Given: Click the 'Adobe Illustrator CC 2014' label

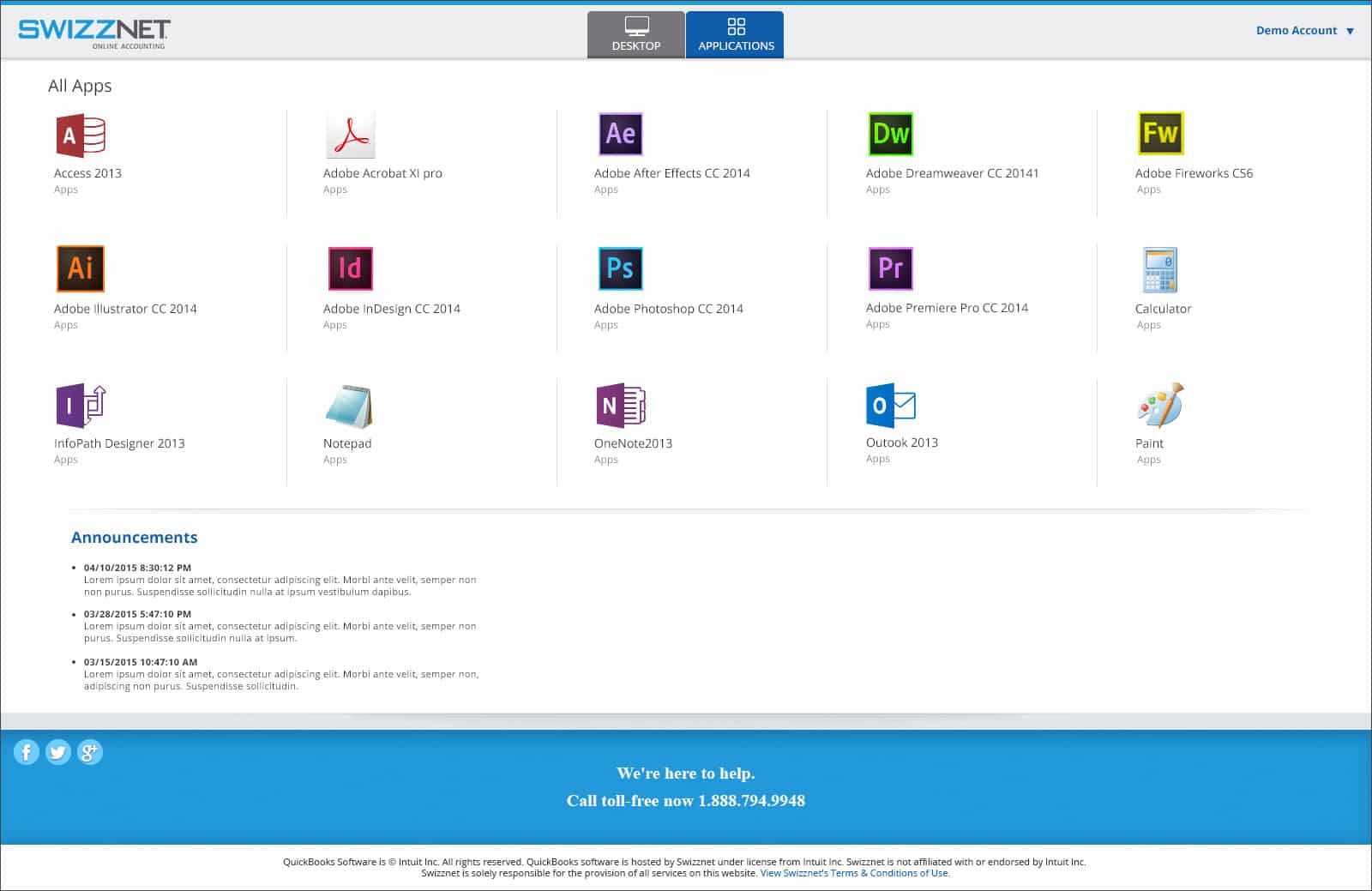Looking at the screenshot, I should pyautogui.click(x=125, y=309).
